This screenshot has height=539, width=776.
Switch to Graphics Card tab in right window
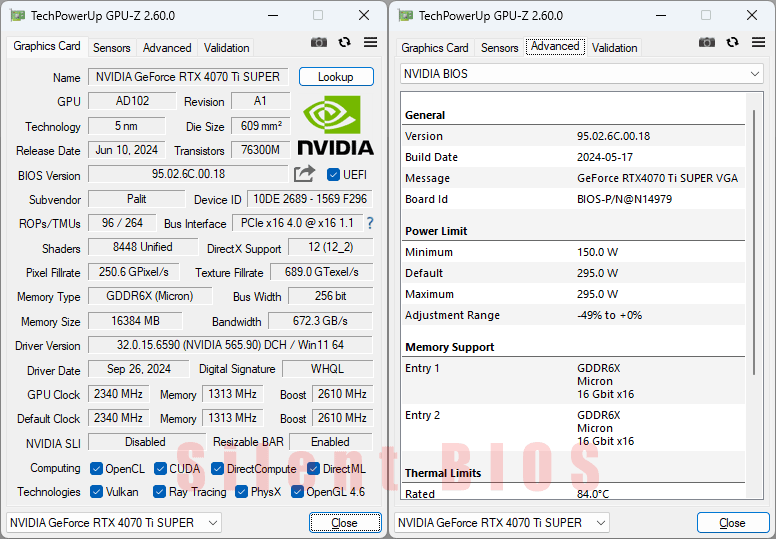[x=435, y=48]
